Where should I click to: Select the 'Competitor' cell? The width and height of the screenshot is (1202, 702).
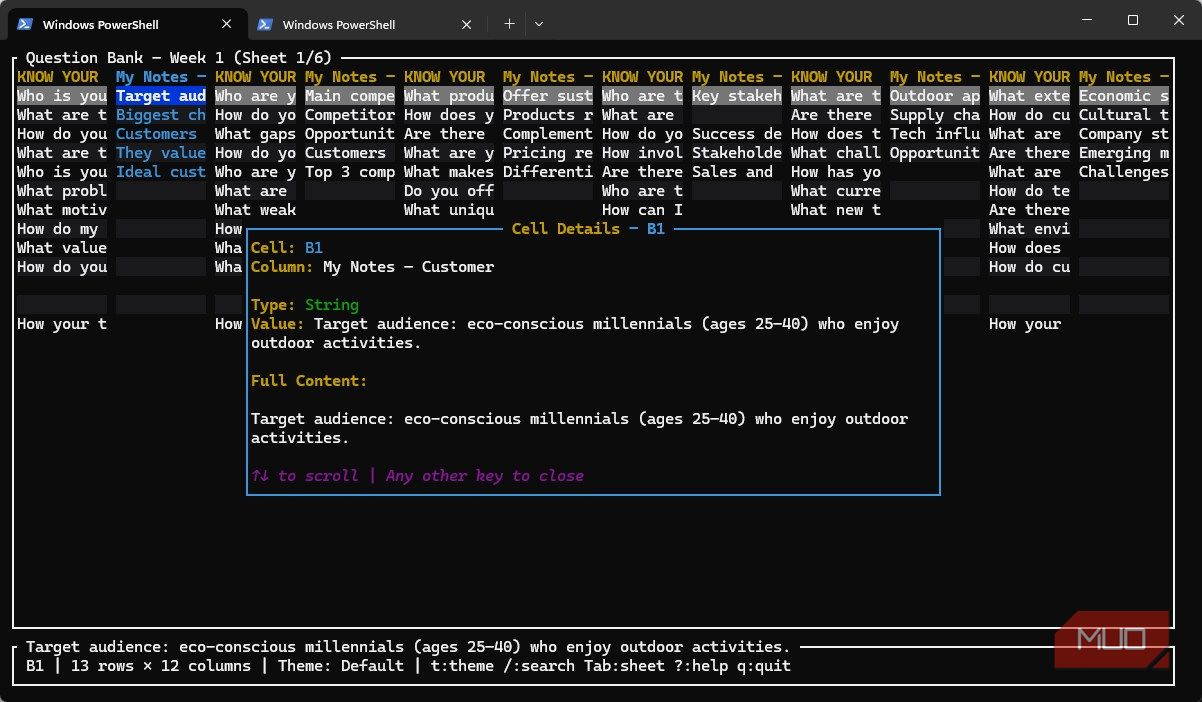click(x=350, y=115)
